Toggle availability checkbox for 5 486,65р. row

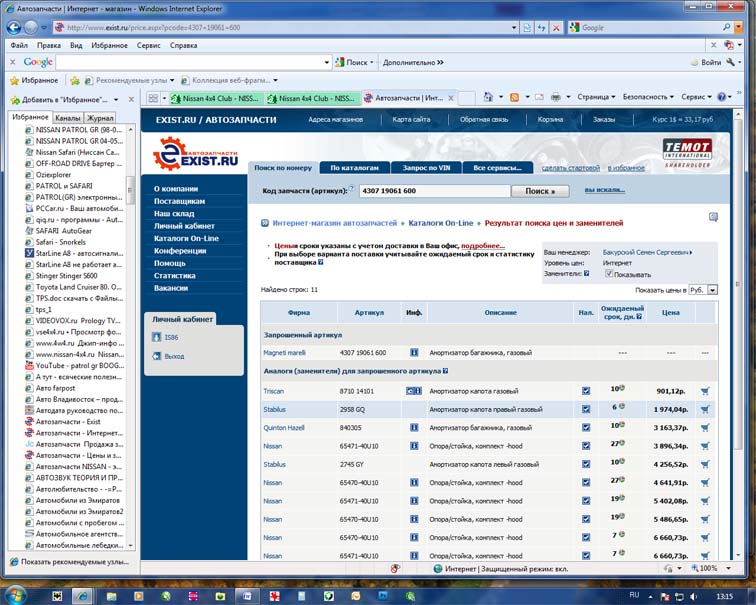pos(586,519)
